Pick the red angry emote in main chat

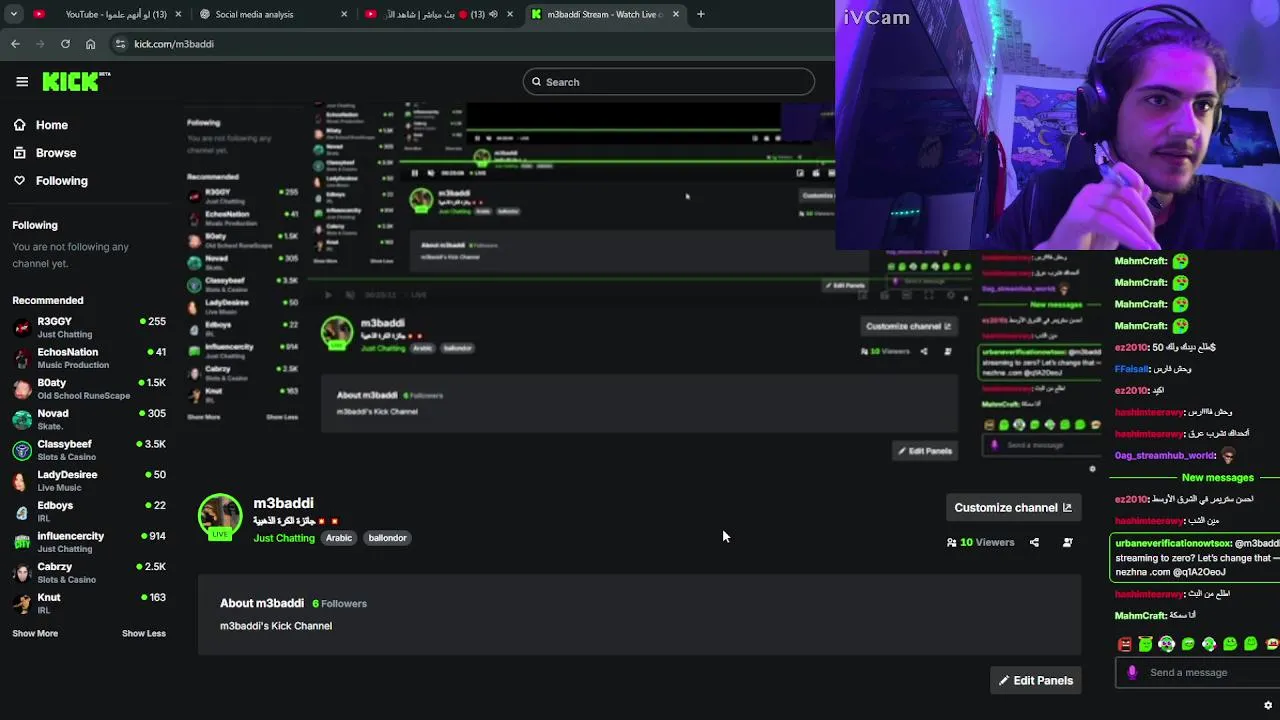[x=1125, y=645]
